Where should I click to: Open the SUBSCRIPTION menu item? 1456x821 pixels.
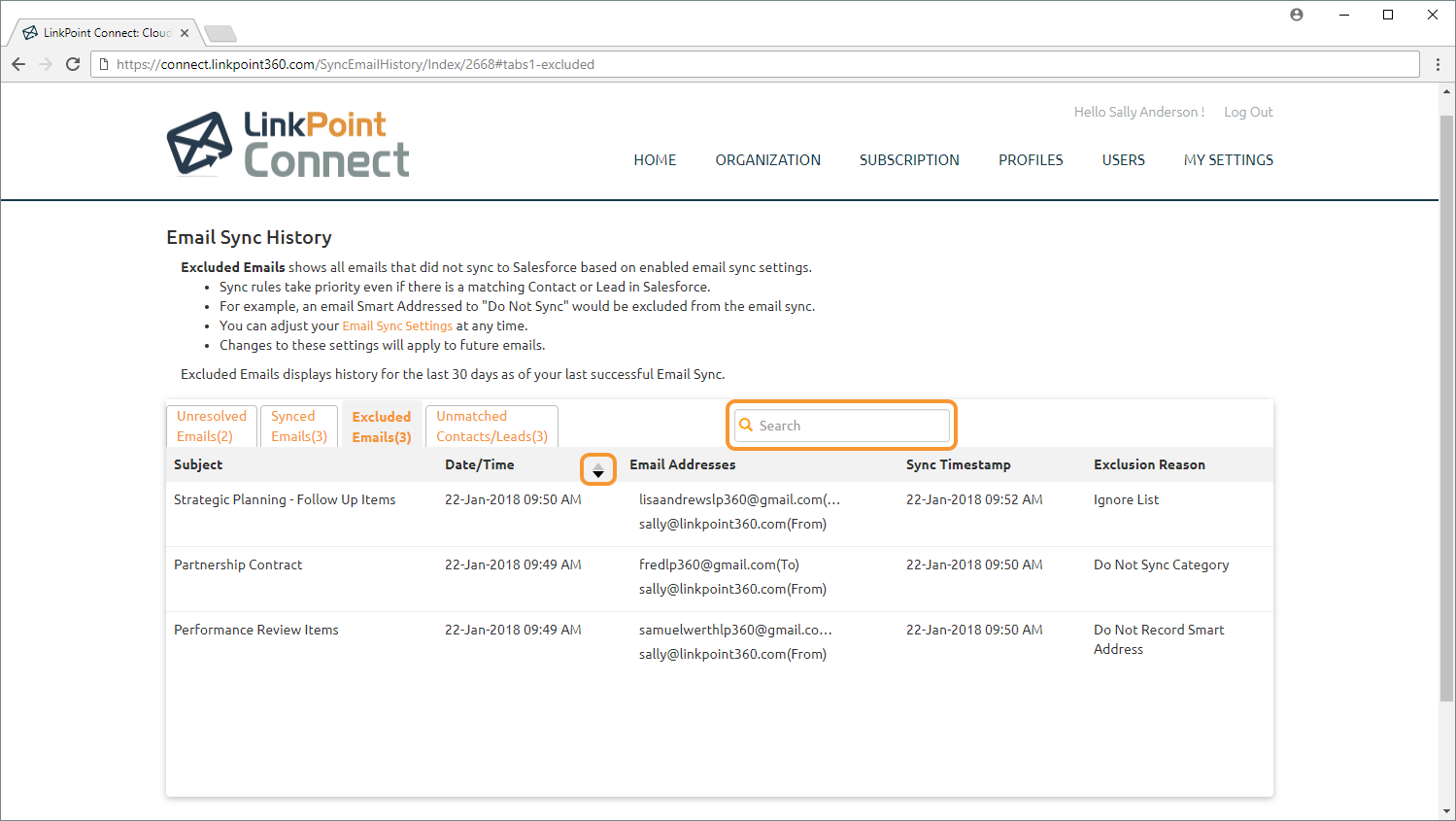[x=909, y=160]
